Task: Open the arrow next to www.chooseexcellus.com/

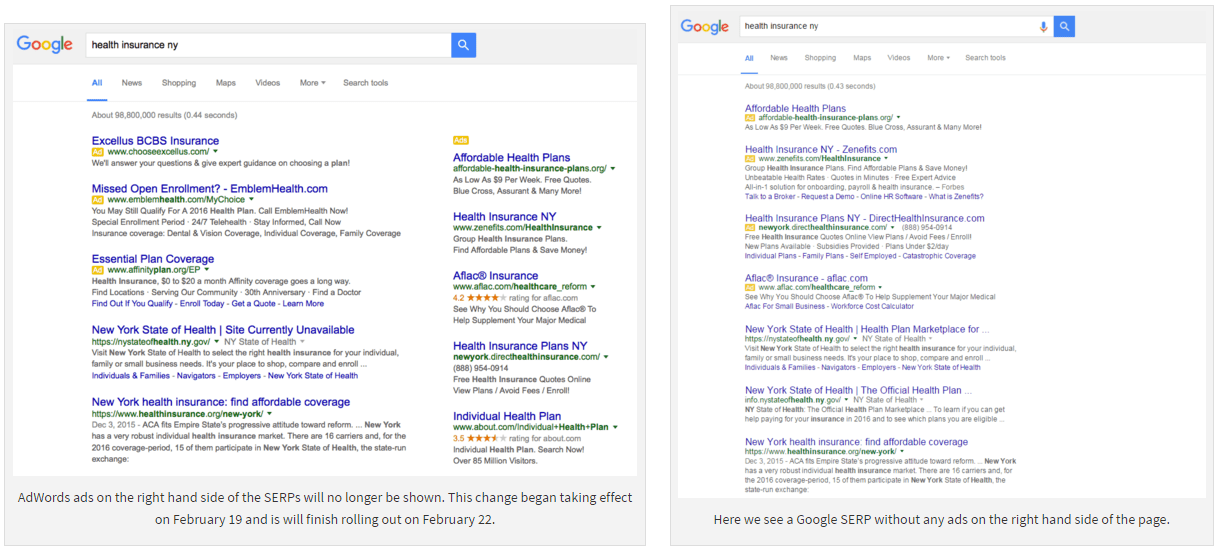Action: [x=215, y=152]
